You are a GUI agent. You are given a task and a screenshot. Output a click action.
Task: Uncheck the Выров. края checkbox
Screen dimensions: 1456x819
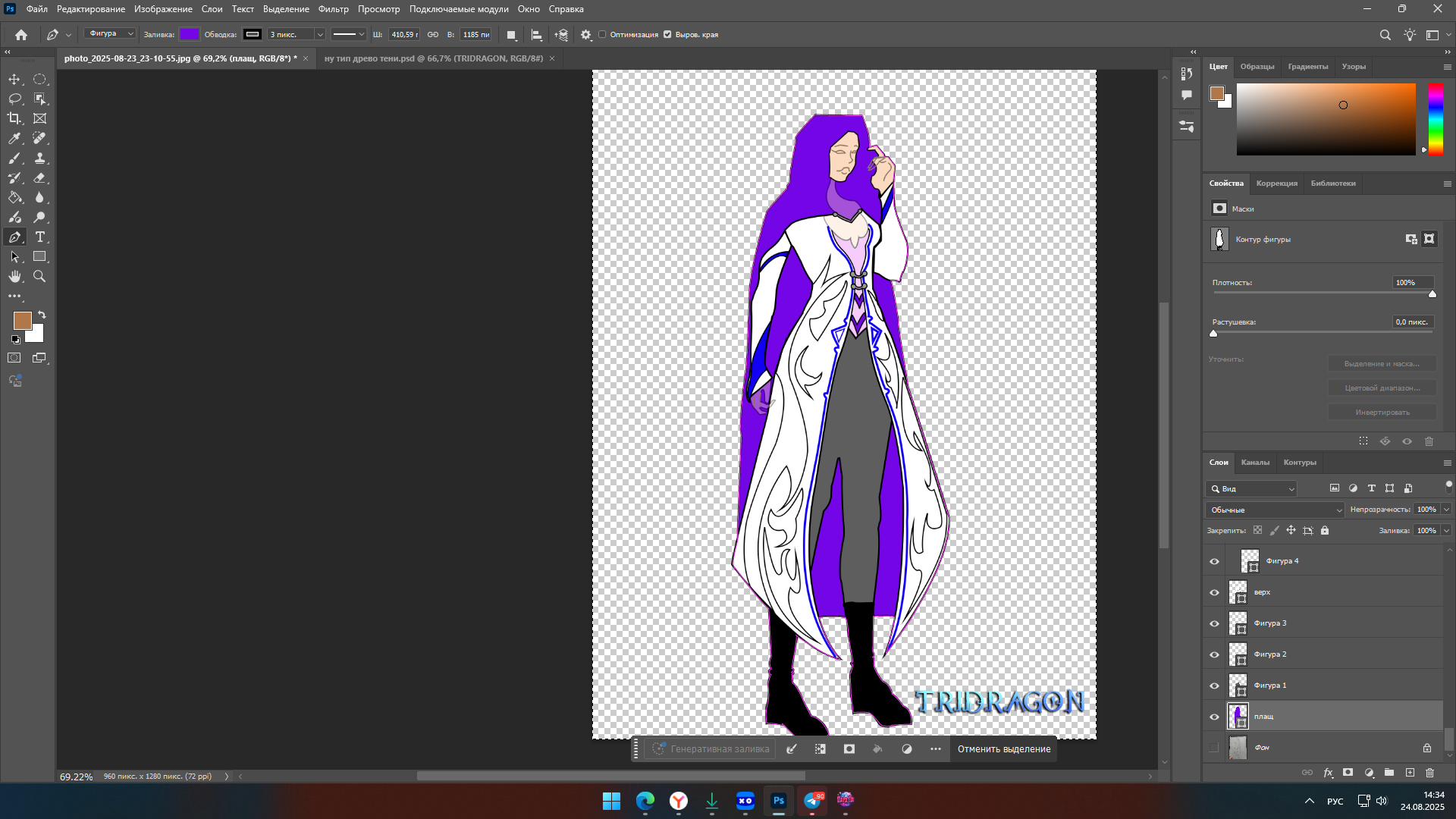(667, 34)
